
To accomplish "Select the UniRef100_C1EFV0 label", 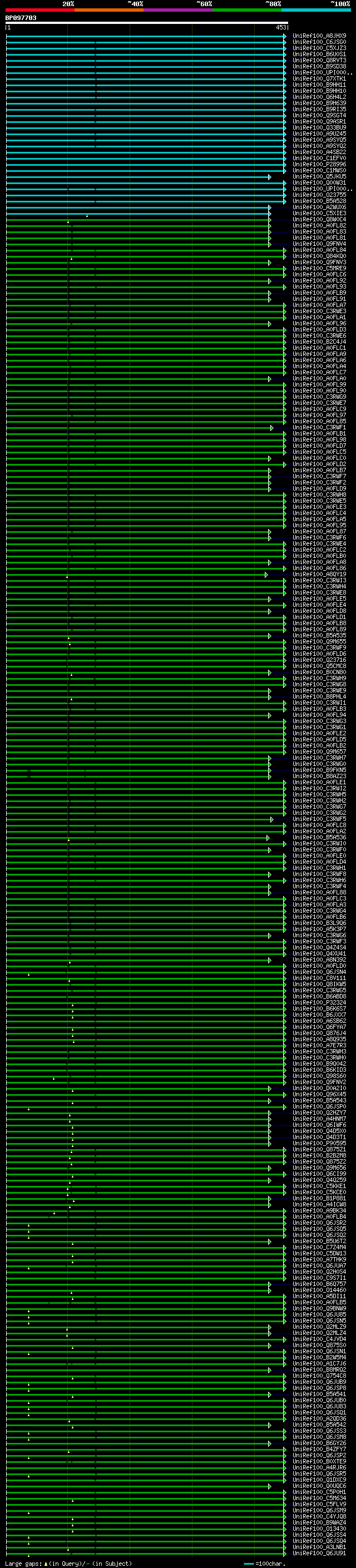I will pos(319,159).
